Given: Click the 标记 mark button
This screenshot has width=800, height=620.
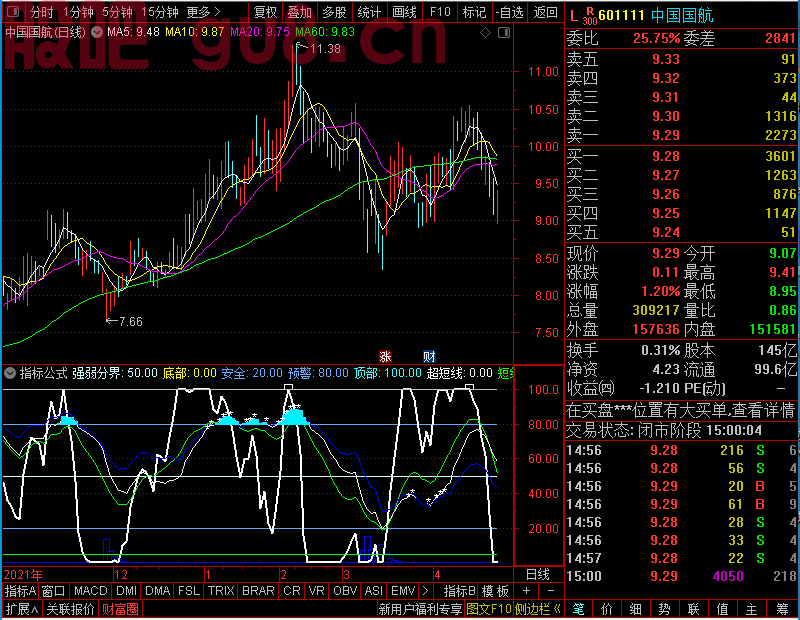Looking at the screenshot, I should coord(474,12).
